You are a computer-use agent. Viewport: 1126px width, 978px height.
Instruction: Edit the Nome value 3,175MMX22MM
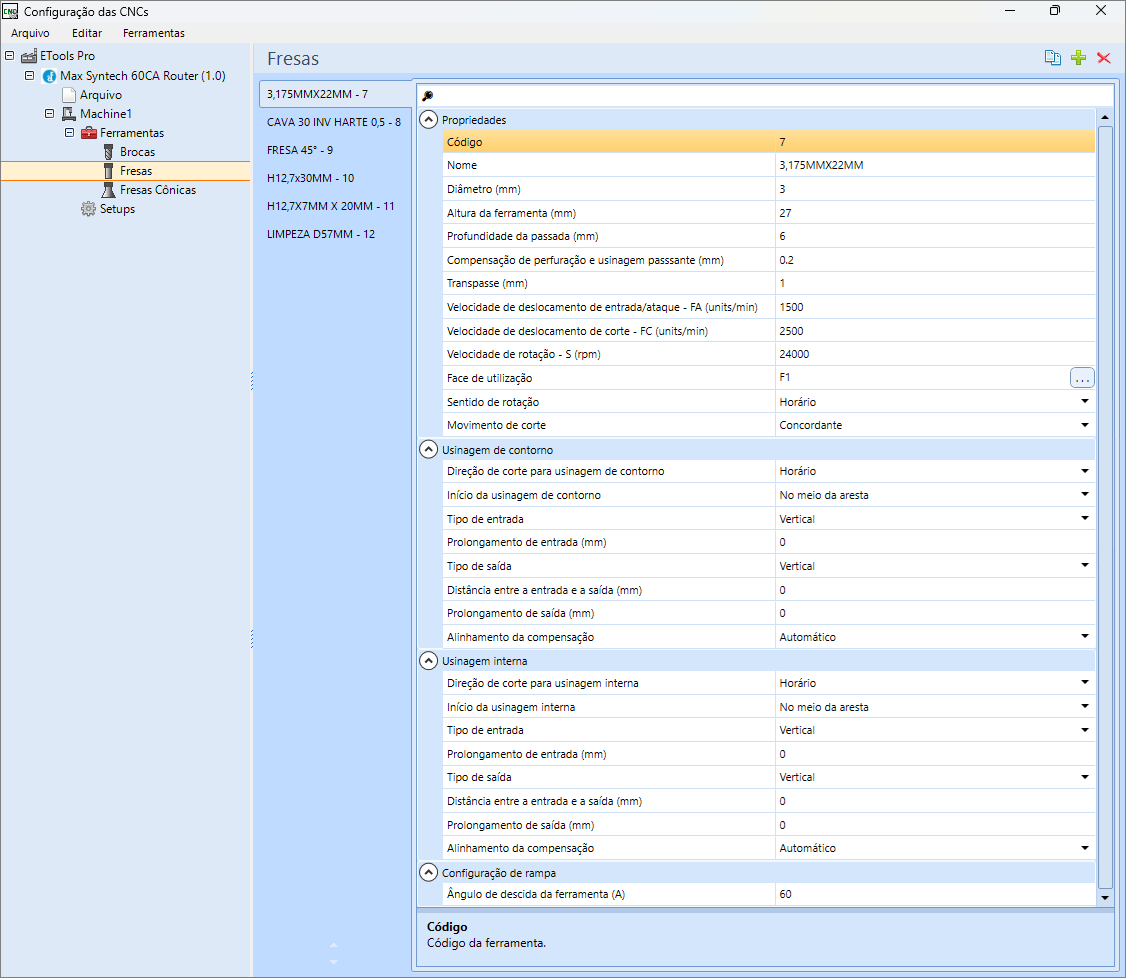coord(934,165)
